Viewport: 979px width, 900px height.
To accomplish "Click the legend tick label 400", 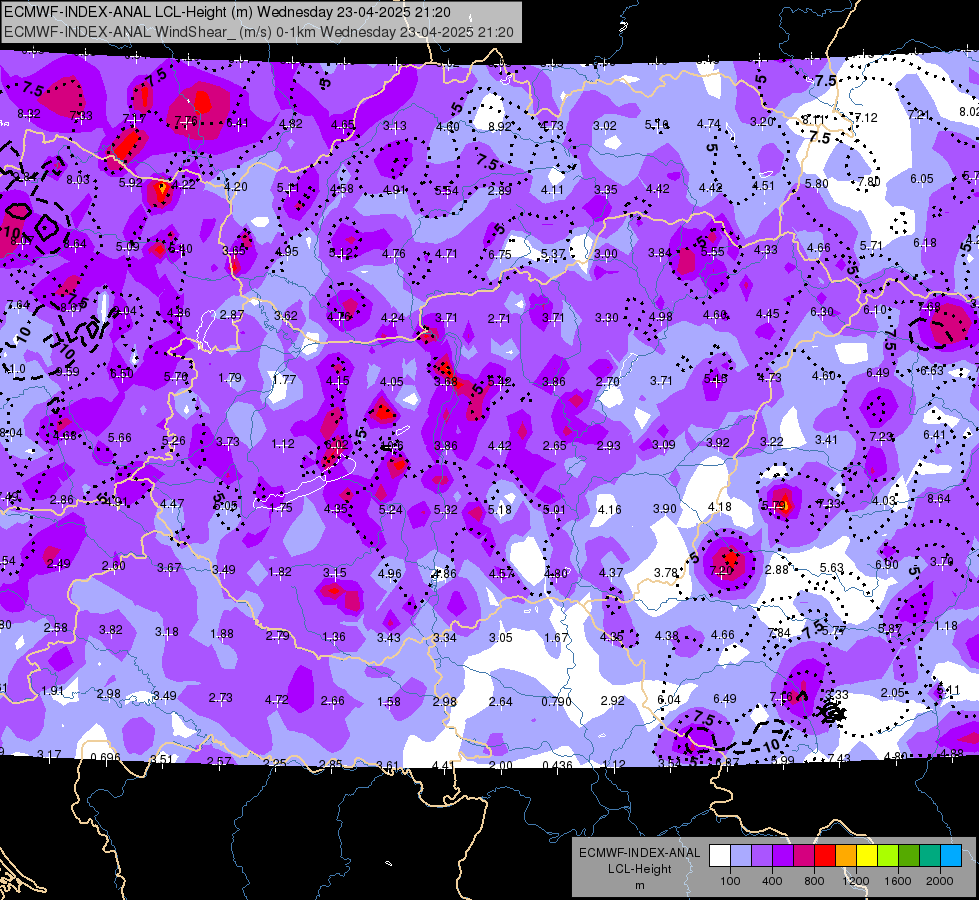I will (x=772, y=881).
